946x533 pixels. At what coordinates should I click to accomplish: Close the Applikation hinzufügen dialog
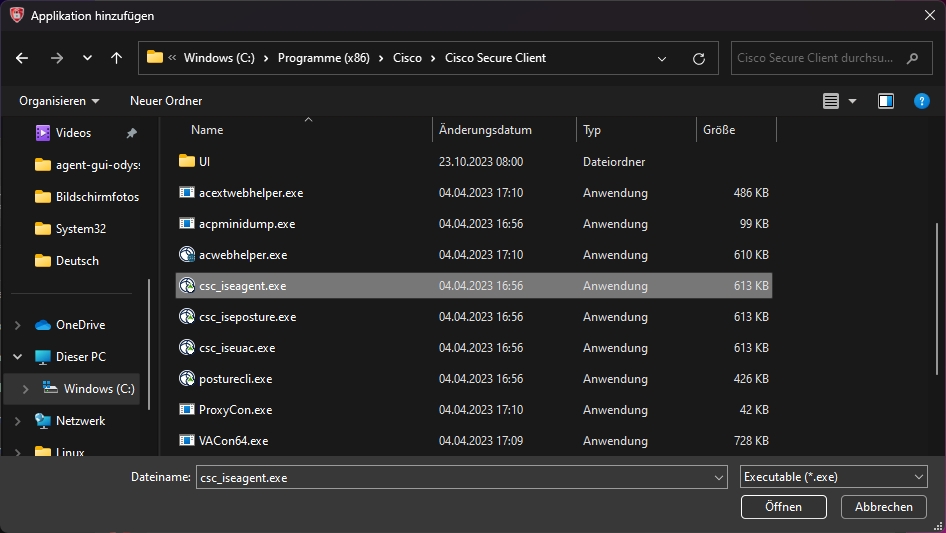[930, 16]
